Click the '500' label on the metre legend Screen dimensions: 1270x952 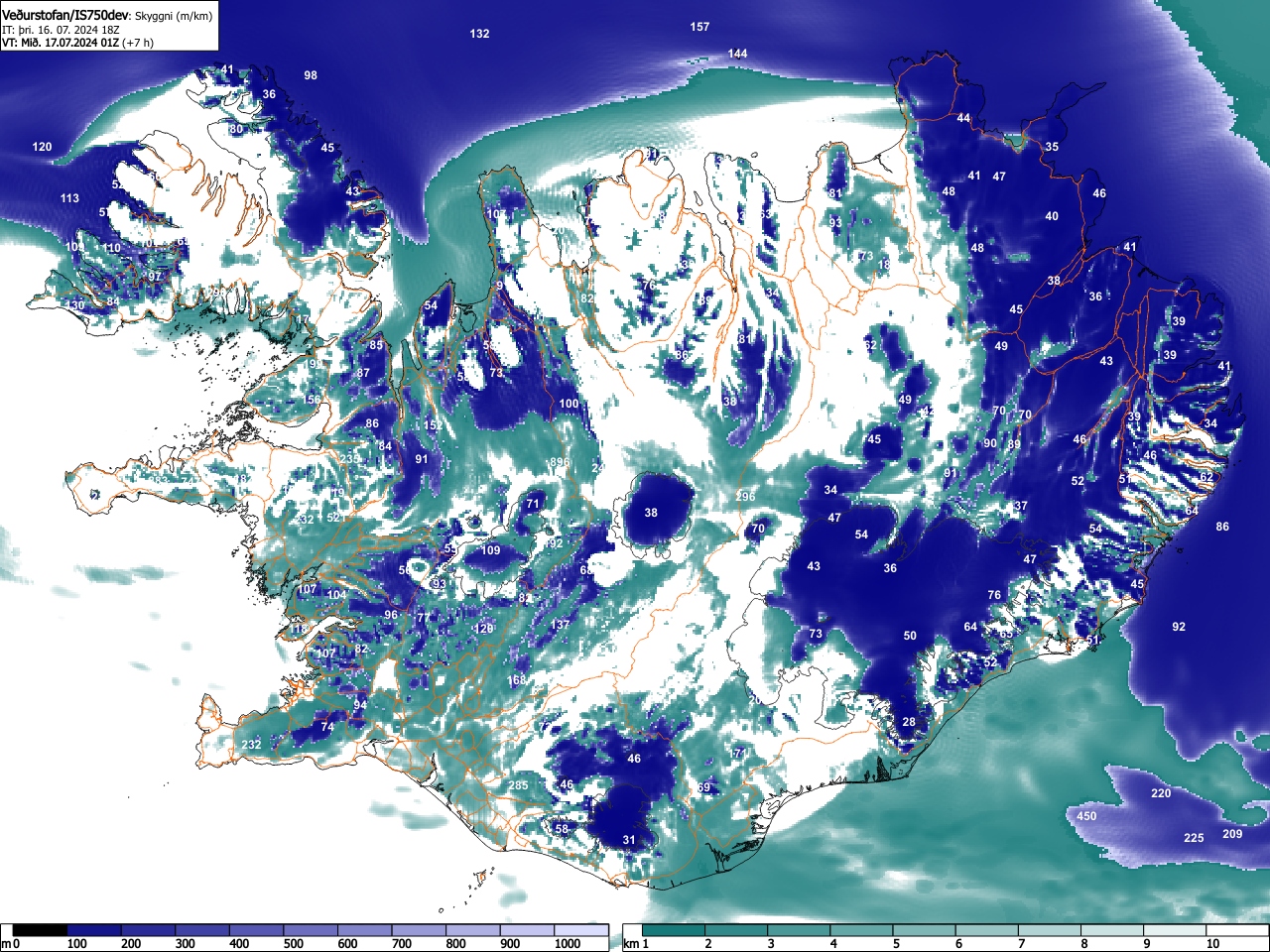pos(293,944)
